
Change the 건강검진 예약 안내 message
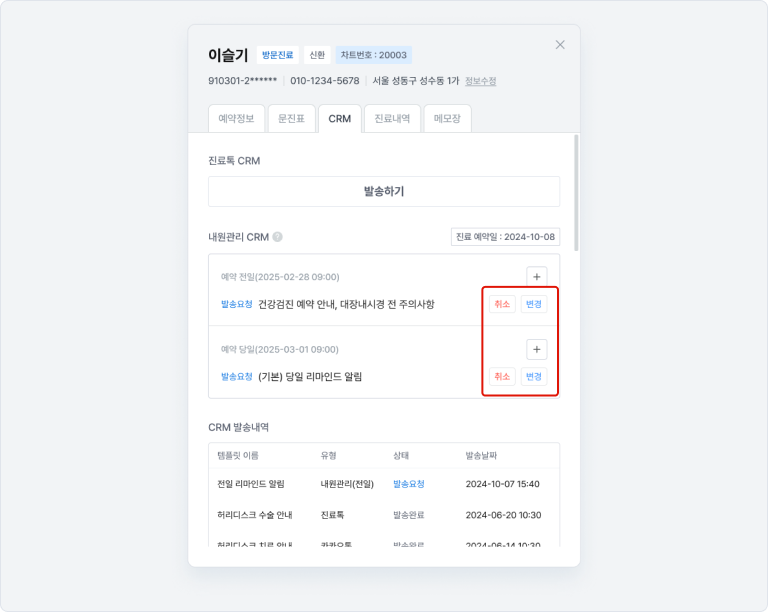coord(534,304)
